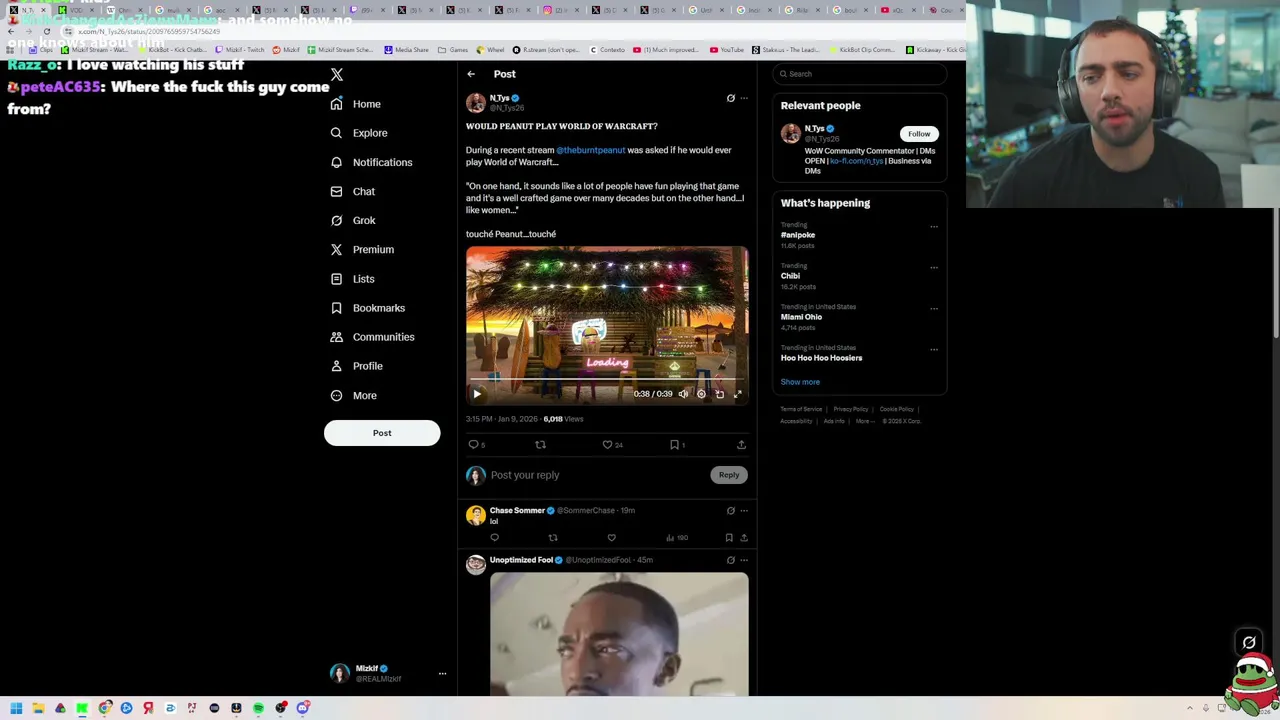
Task: Click the X logo in sidebar
Action: point(337,75)
